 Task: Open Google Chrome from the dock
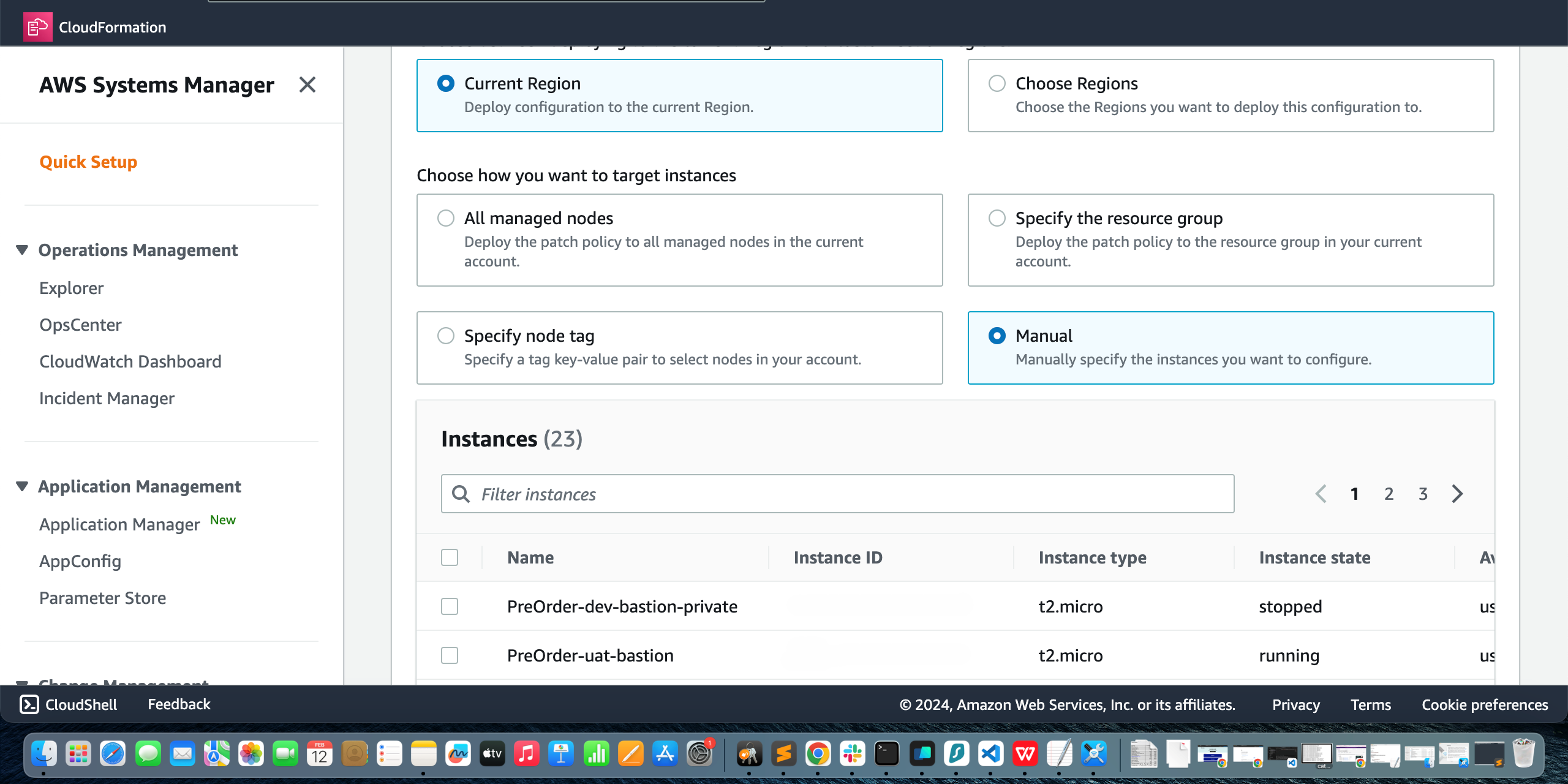(818, 753)
